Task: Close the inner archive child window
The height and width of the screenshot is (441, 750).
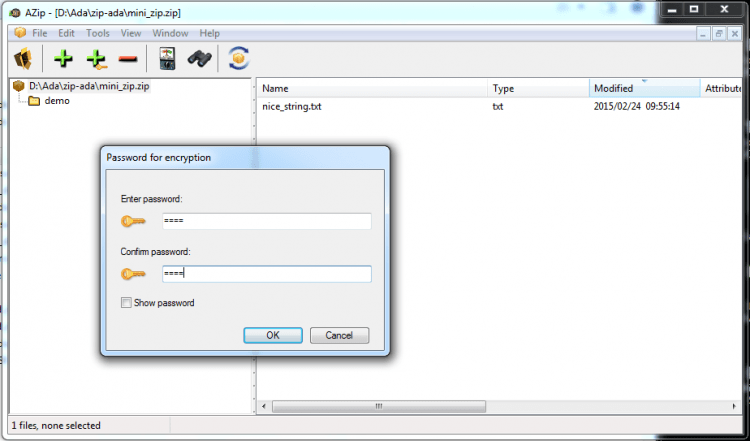Action: coord(734,33)
